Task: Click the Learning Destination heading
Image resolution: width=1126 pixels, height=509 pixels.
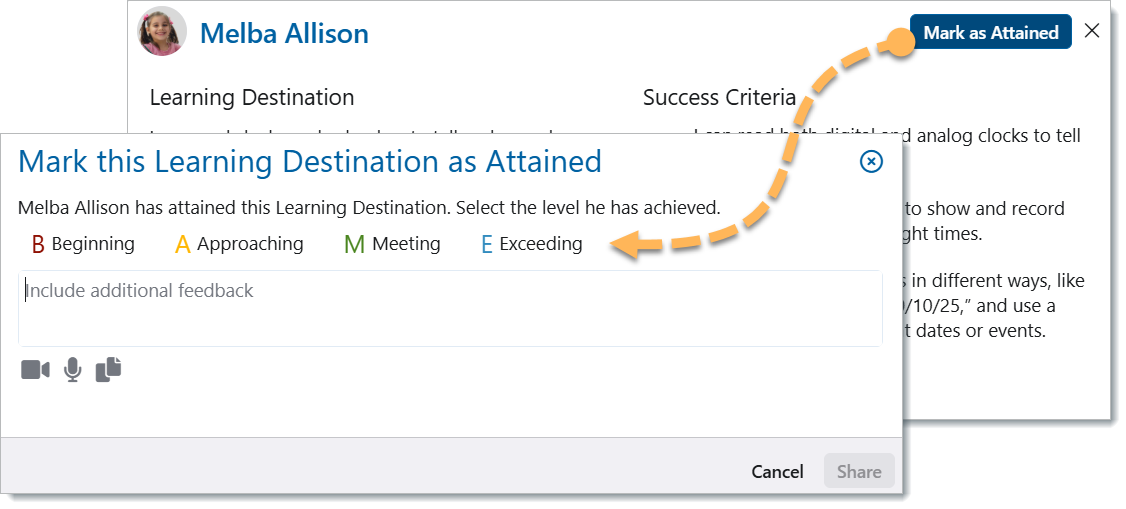Action: click(x=252, y=98)
